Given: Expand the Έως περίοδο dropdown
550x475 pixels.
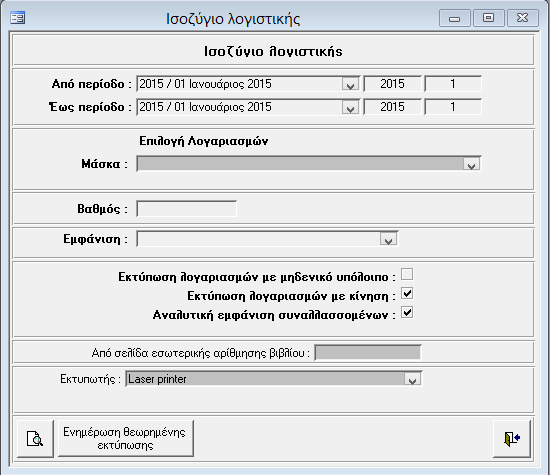Looking at the screenshot, I should [x=350, y=107].
